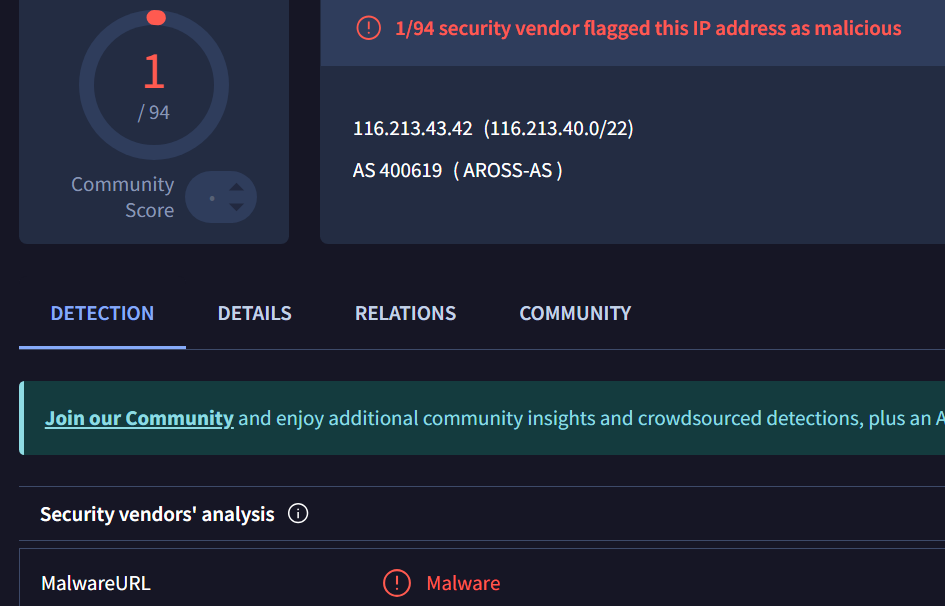Click the Security vendors' analysis heading
Image resolution: width=945 pixels, height=606 pixels.
pos(157,514)
